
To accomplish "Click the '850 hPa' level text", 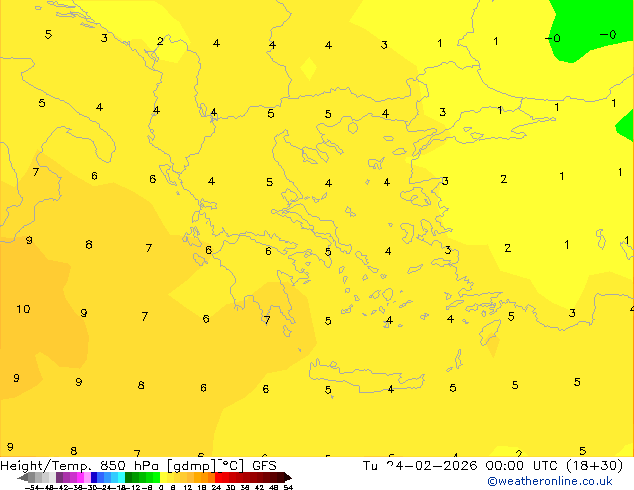I will (x=129, y=466).
